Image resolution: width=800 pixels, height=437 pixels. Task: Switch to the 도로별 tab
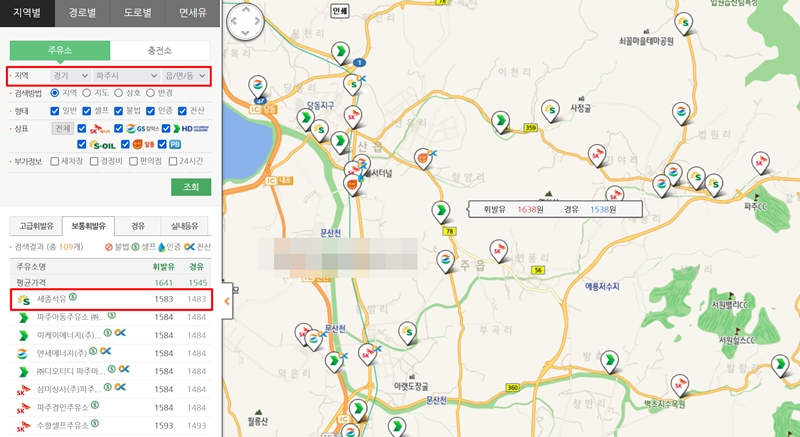pyautogui.click(x=138, y=13)
